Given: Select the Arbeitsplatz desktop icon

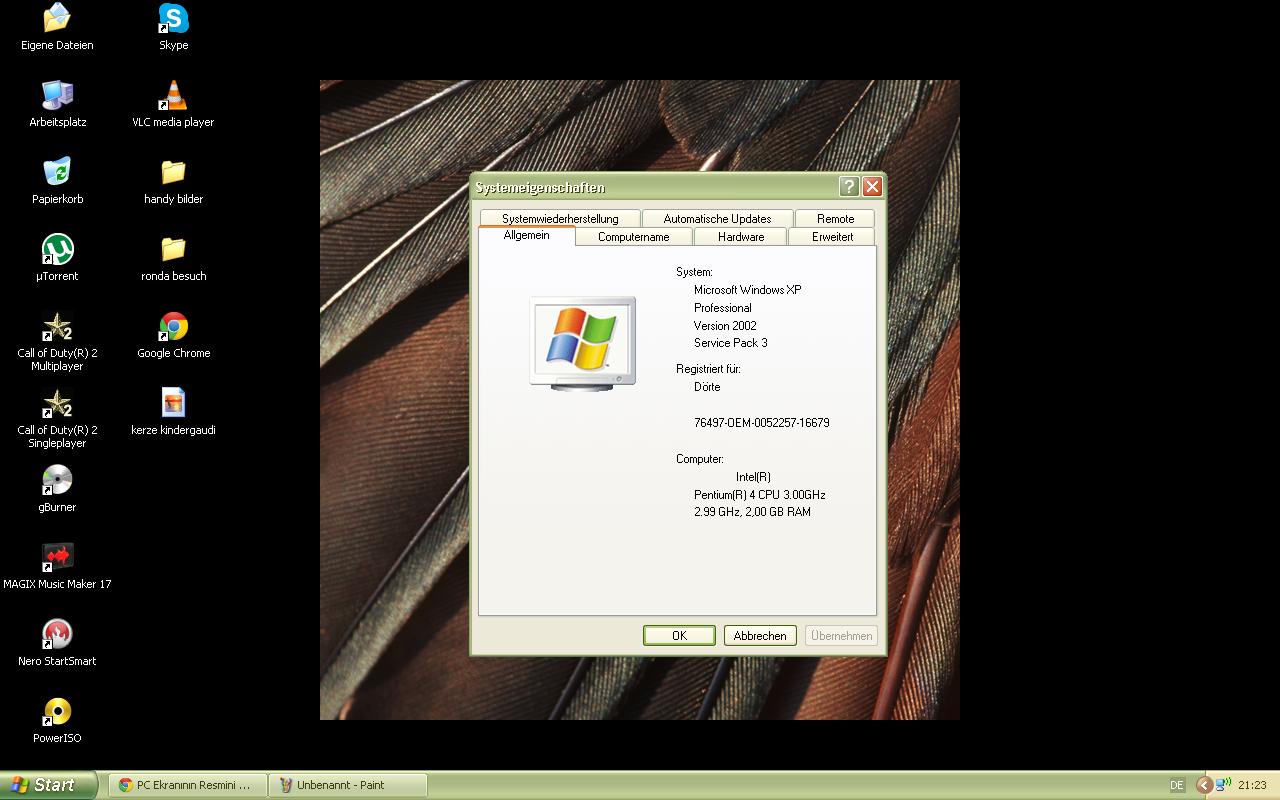Looking at the screenshot, I should [57, 104].
